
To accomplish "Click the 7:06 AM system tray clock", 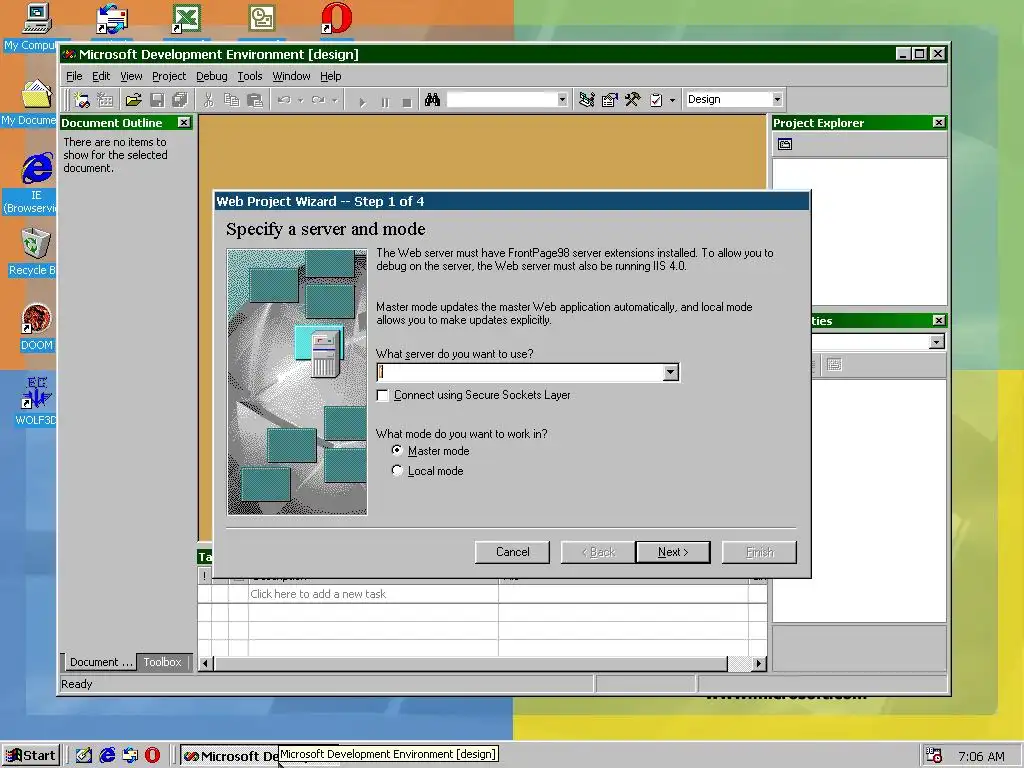I will [981, 756].
